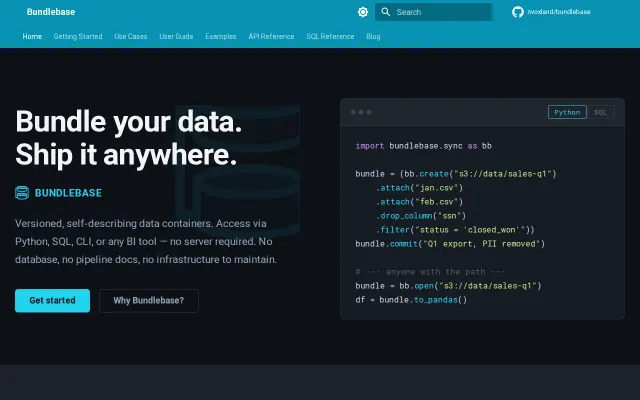Select the Python code sample toggle
Image resolution: width=640 pixels, height=400 pixels.
(567, 112)
